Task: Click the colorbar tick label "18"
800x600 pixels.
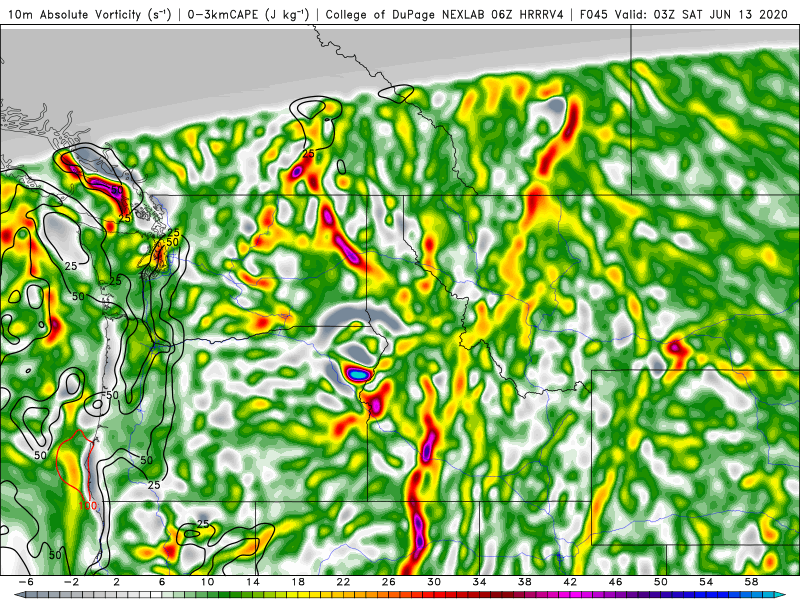Action: [x=298, y=582]
